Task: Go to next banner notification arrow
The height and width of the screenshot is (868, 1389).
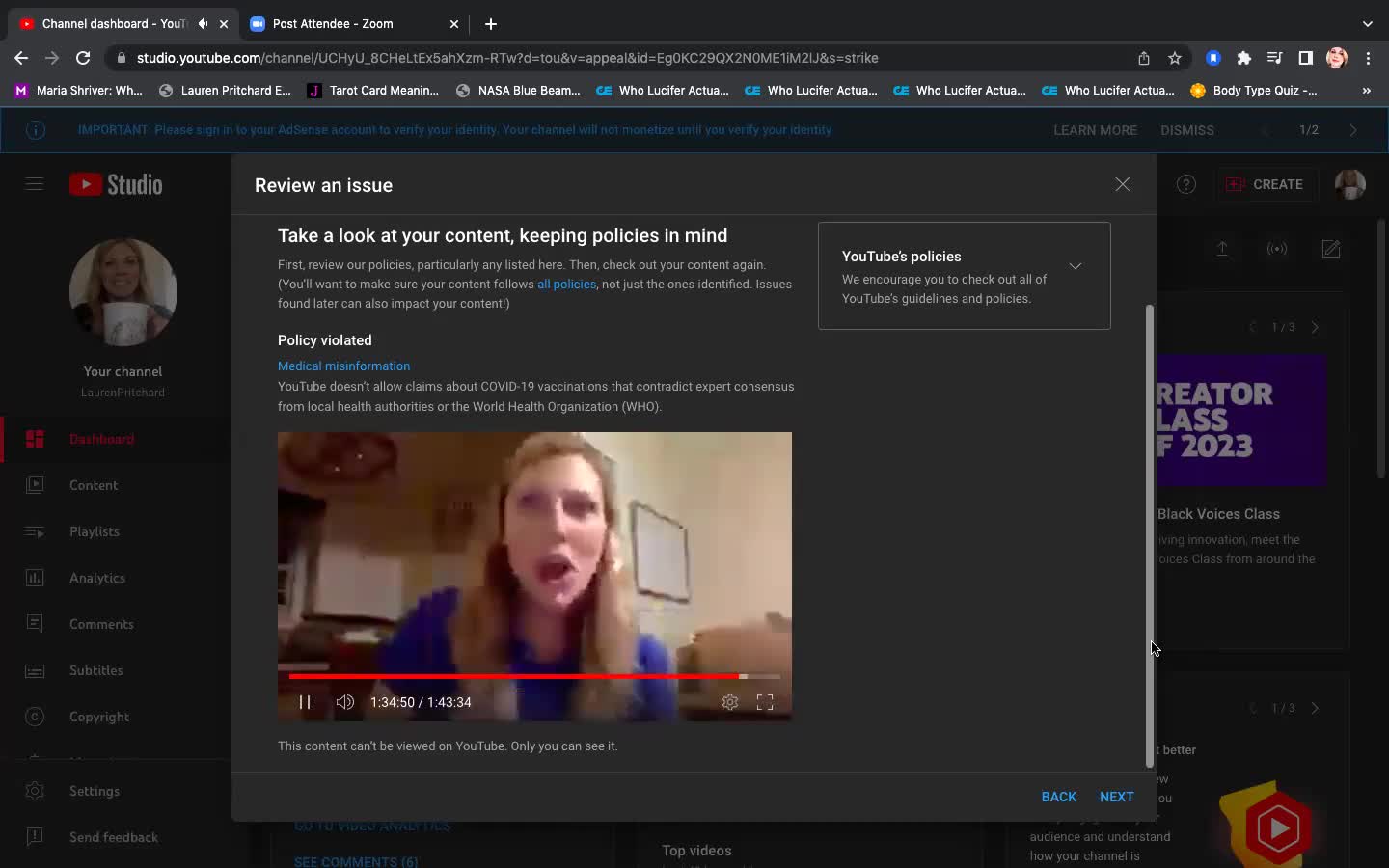Action: (1353, 130)
